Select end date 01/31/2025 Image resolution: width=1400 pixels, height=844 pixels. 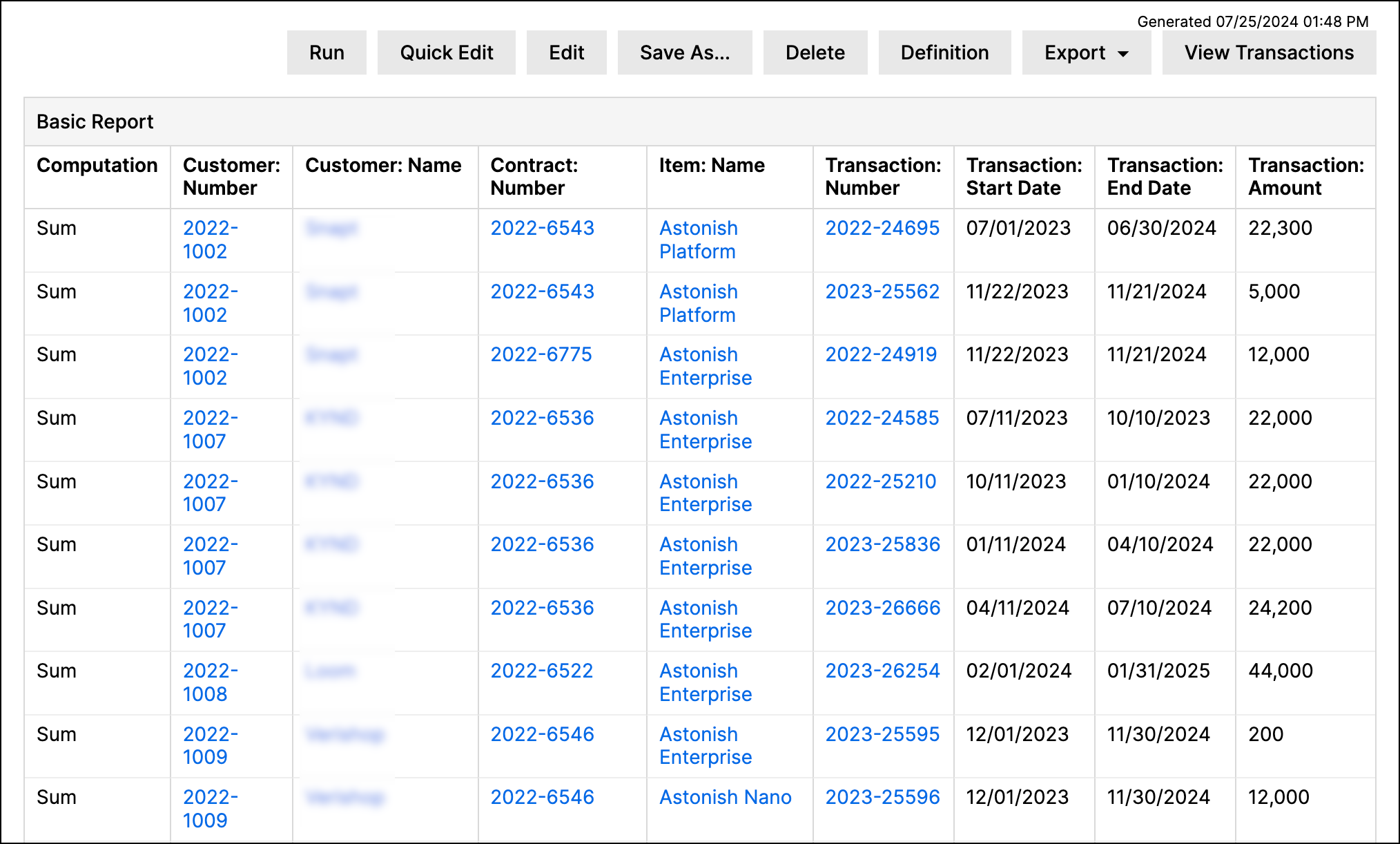click(x=1158, y=671)
